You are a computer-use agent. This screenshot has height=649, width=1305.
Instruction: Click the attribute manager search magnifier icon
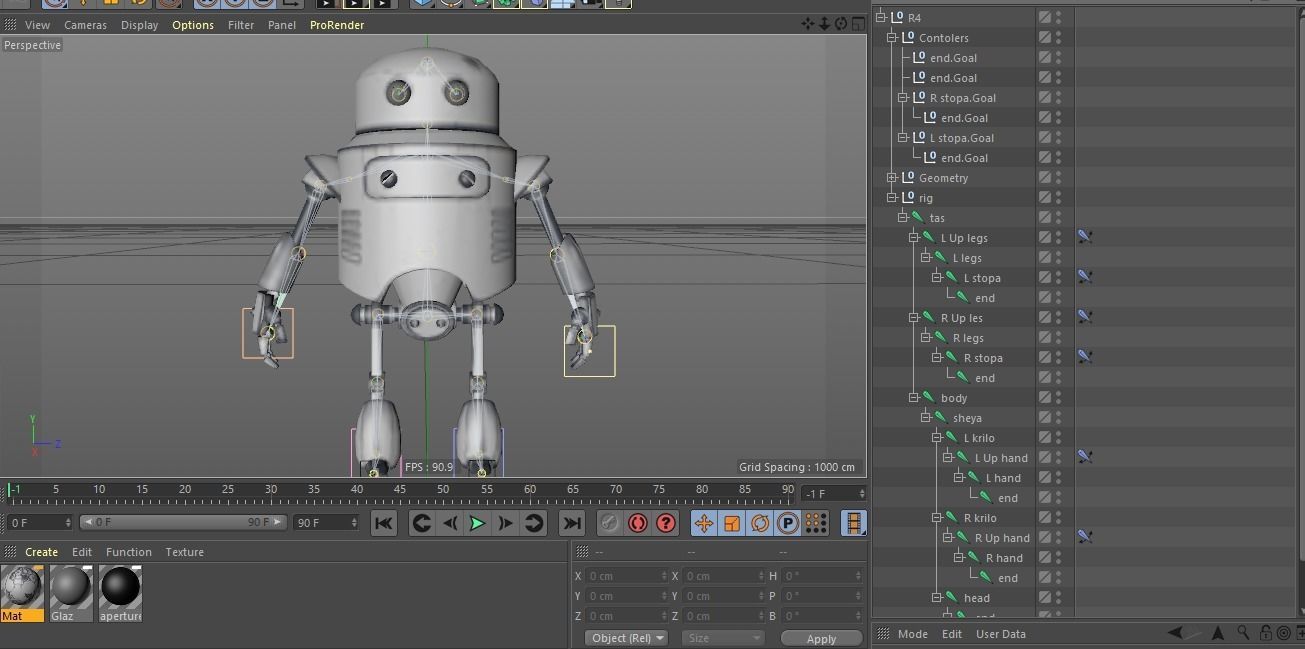tap(1242, 633)
